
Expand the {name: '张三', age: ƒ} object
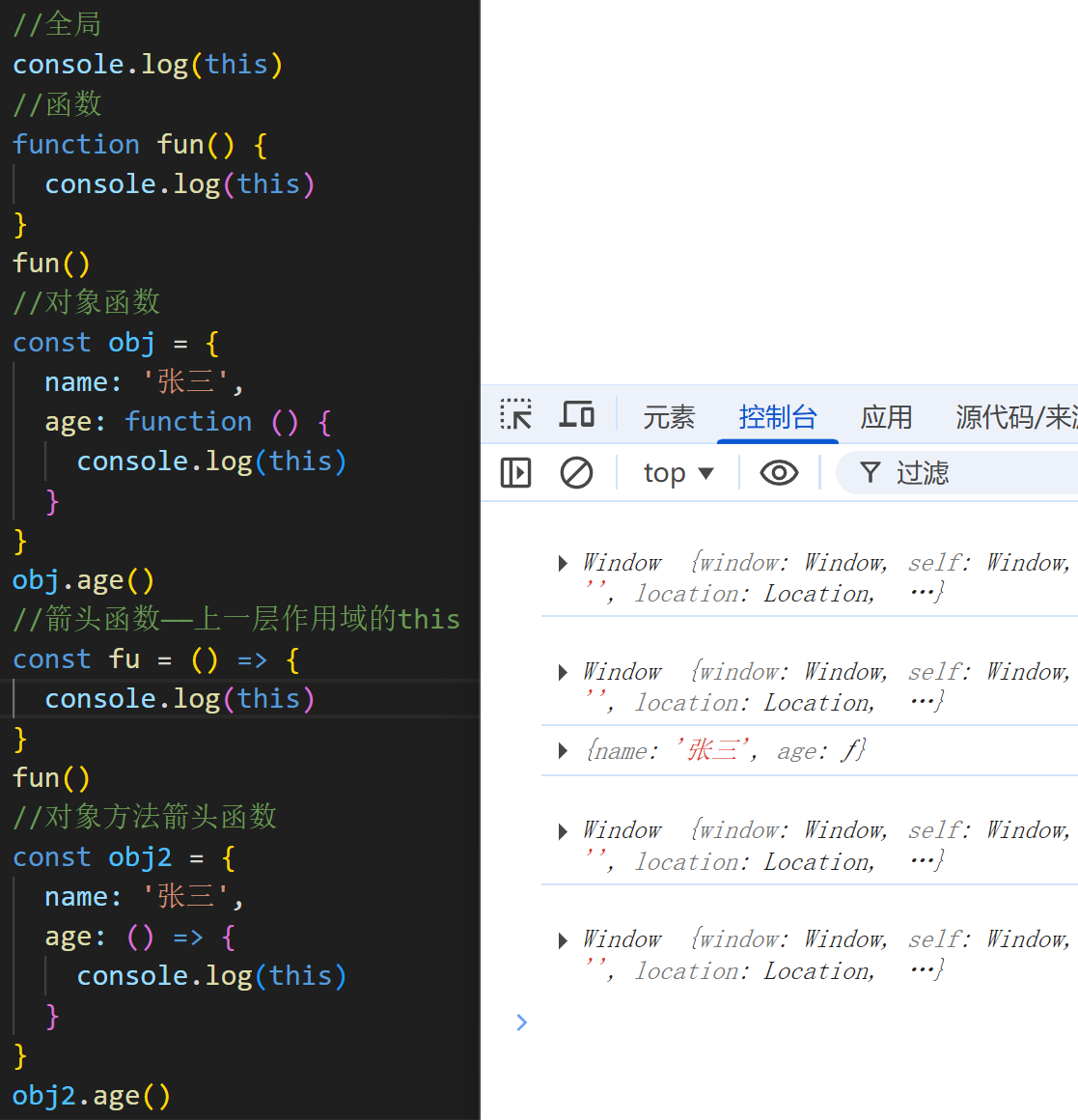(563, 751)
